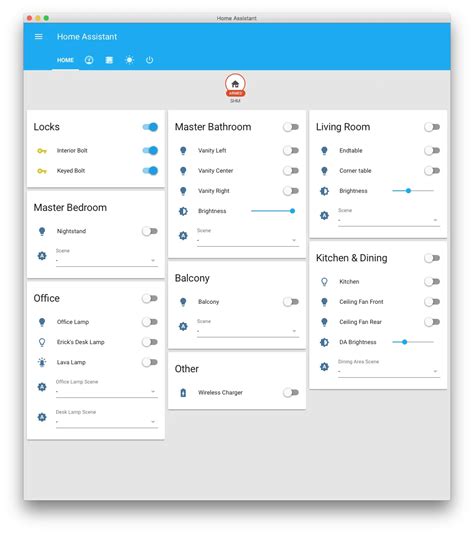Turn on the Balcony light switch
This screenshot has width=474, height=534.
coord(291,302)
